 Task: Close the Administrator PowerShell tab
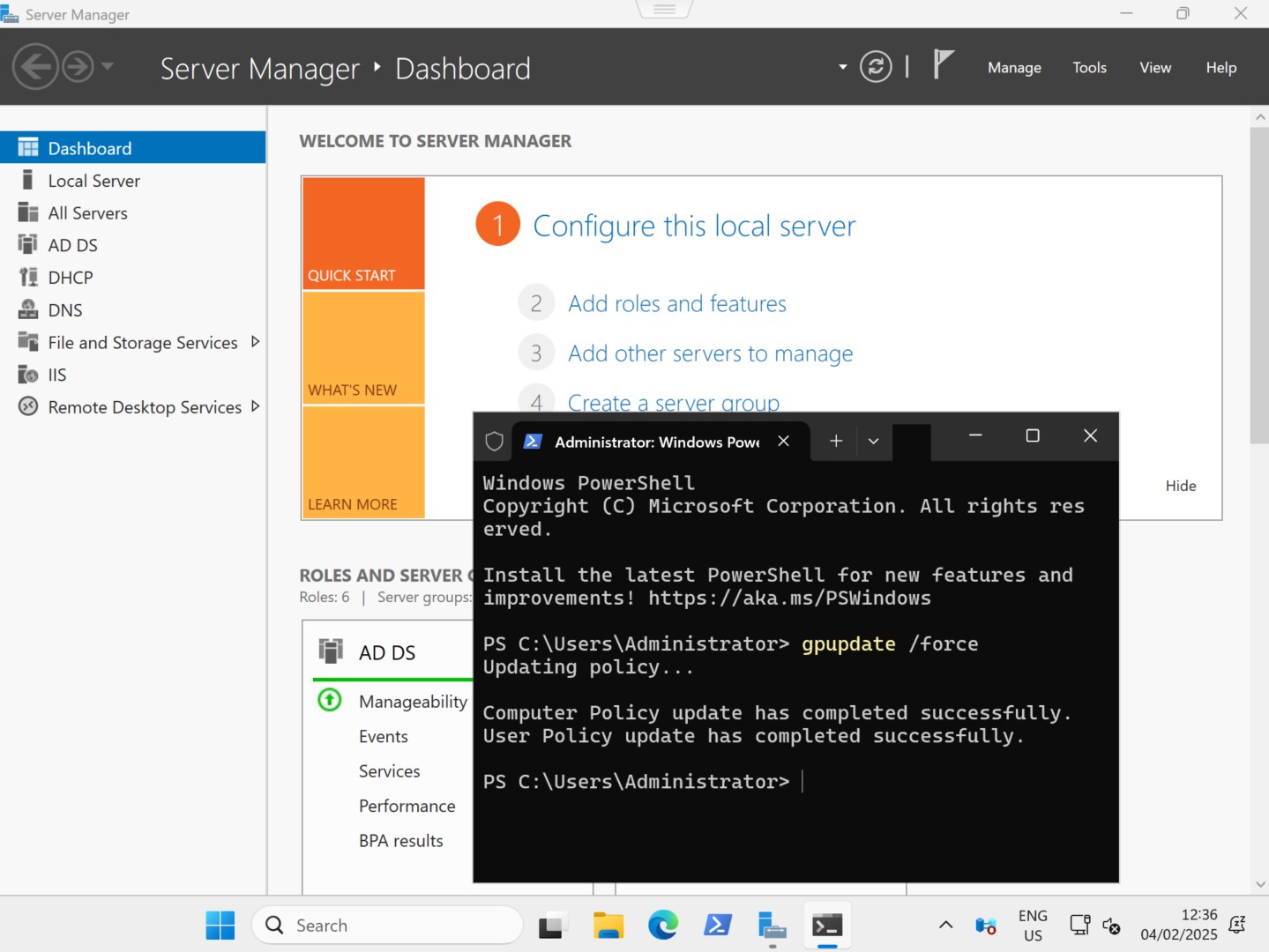(x=783, y=441)
